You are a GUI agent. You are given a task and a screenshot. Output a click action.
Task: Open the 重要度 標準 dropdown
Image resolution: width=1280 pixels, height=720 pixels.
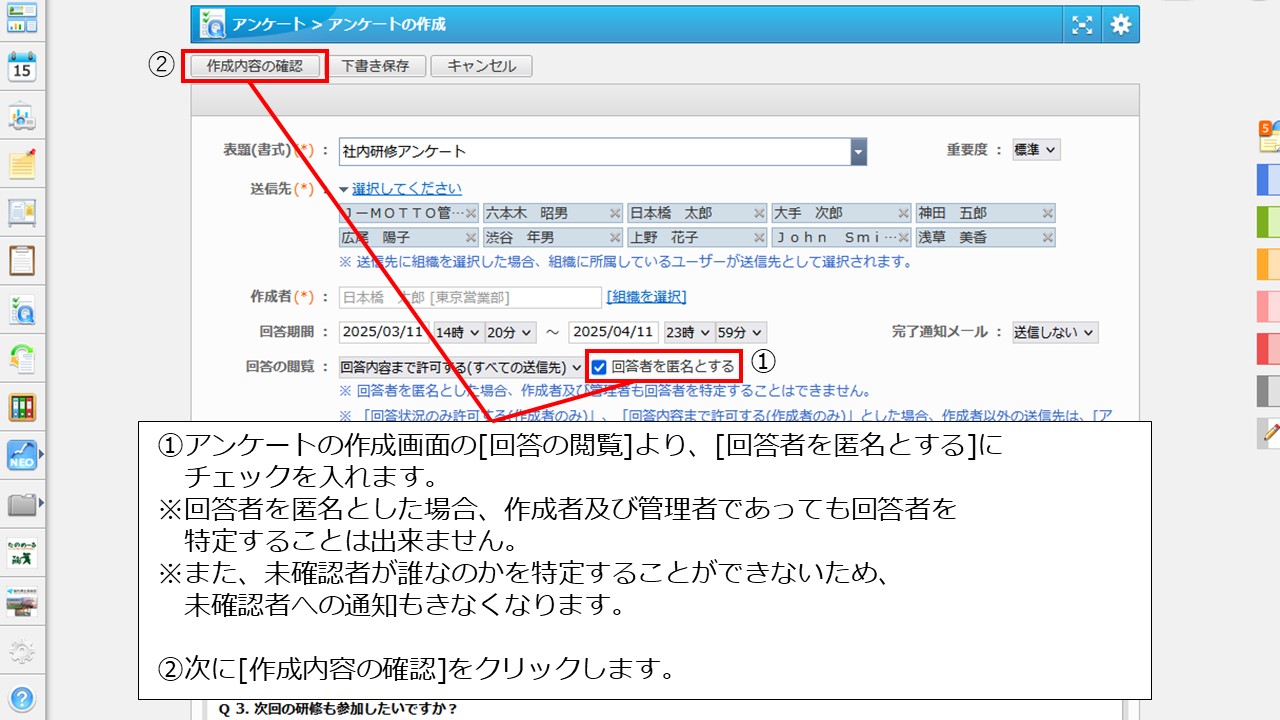[x=1036, y=150]
